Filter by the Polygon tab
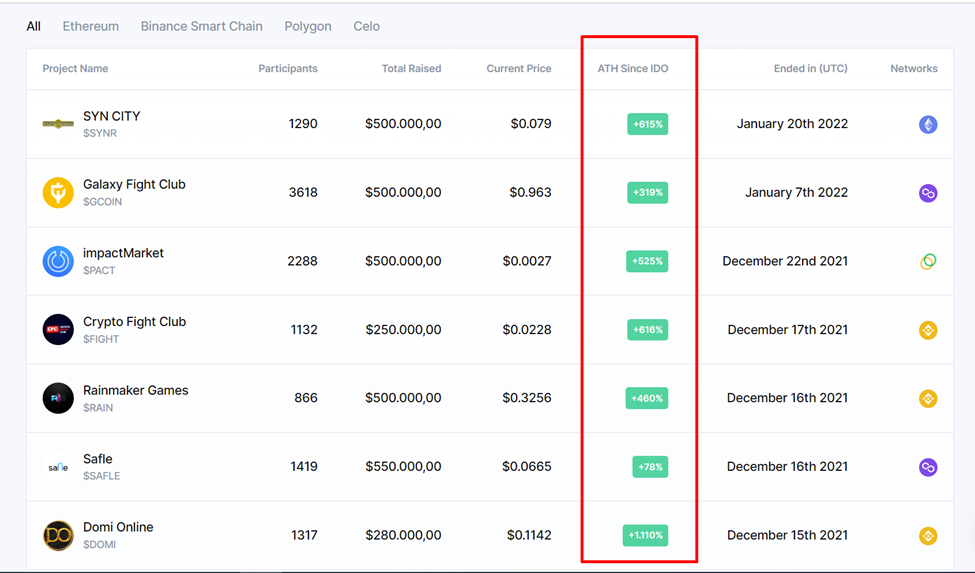Screen dimensions: 975x573 [x=308, y=27]
